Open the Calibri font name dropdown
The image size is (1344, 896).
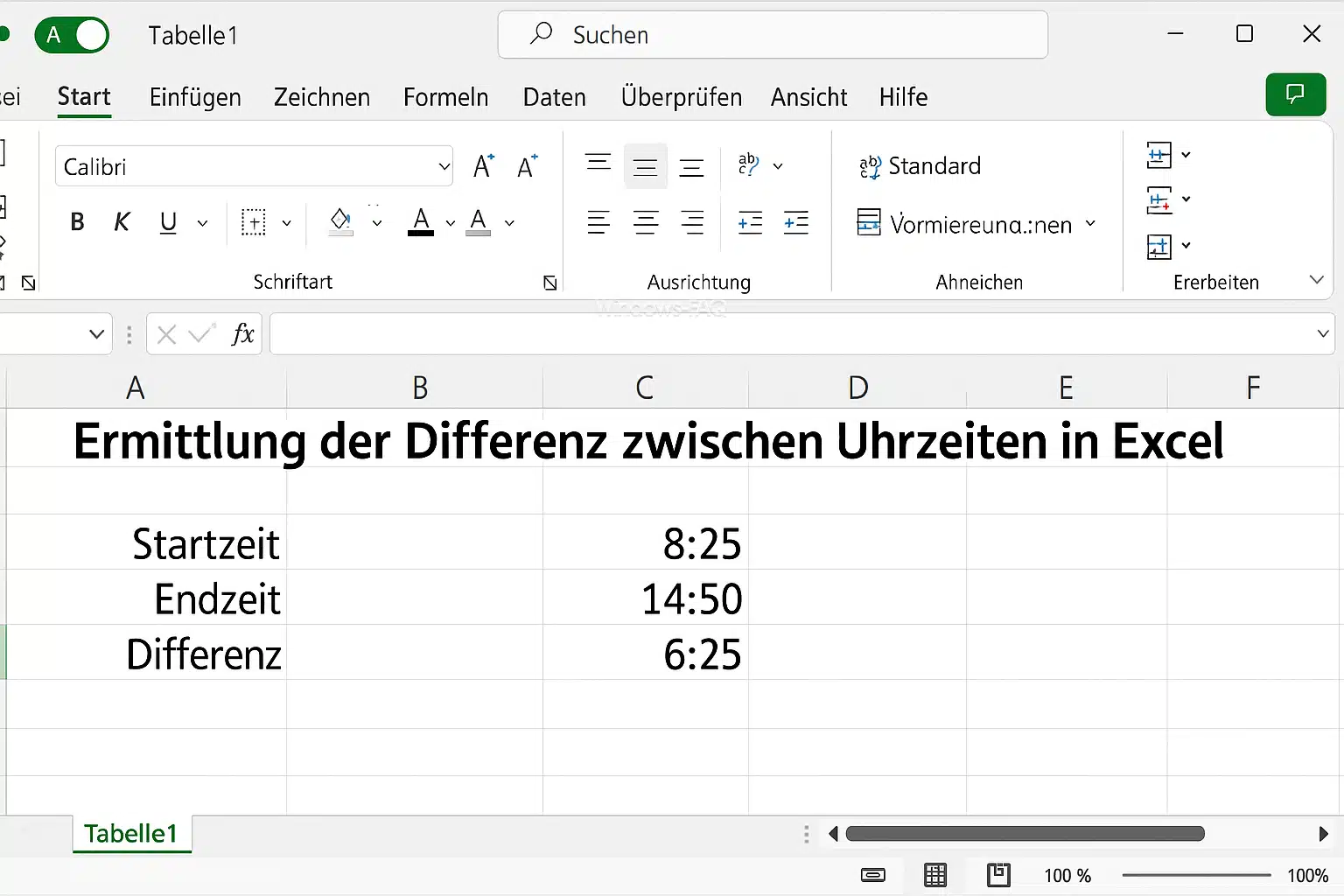pyautogui.click(x=444, y=166)
